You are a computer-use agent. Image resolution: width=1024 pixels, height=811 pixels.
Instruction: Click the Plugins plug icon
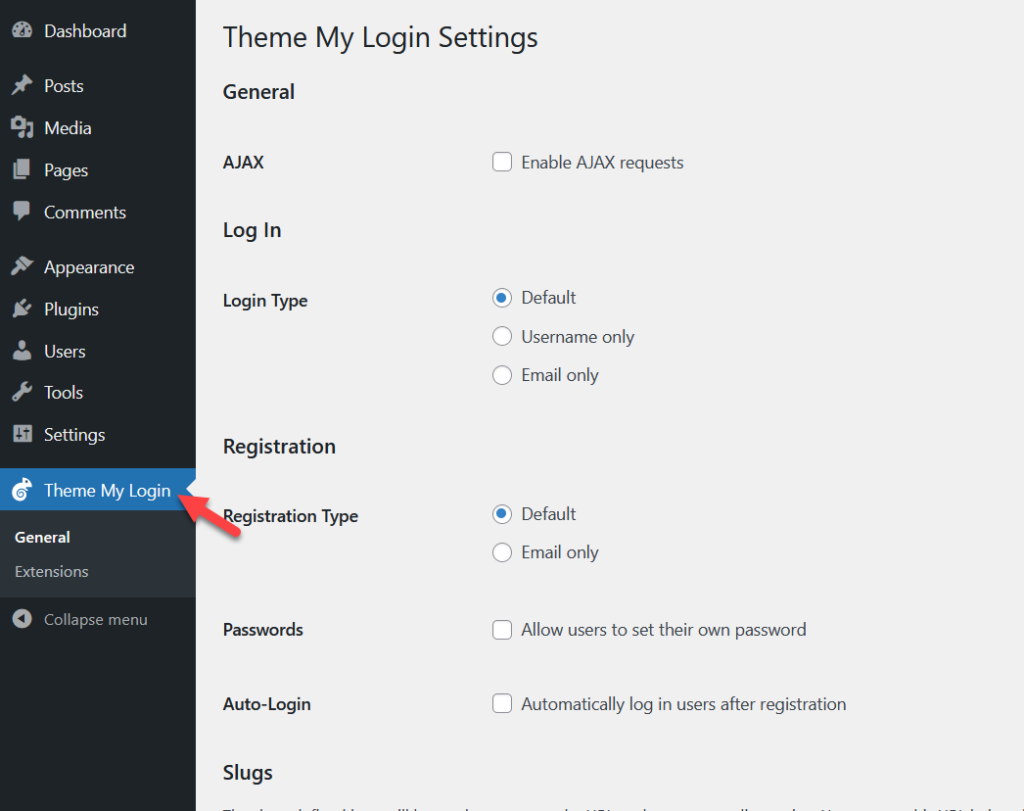(x=22, y=308)
